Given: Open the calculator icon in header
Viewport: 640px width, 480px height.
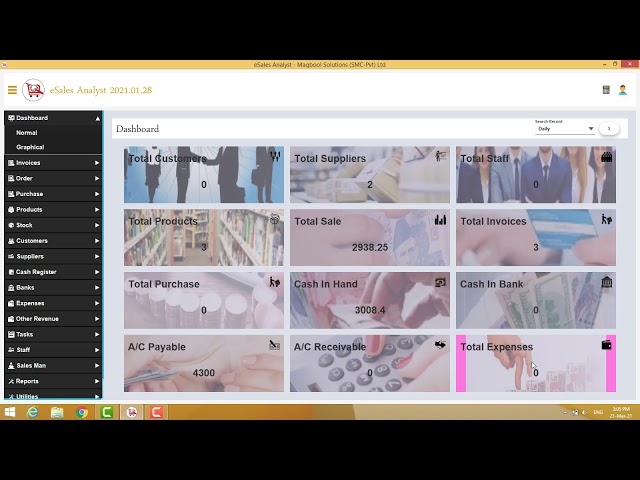Looking at the screenshot, I should [606, 90].
